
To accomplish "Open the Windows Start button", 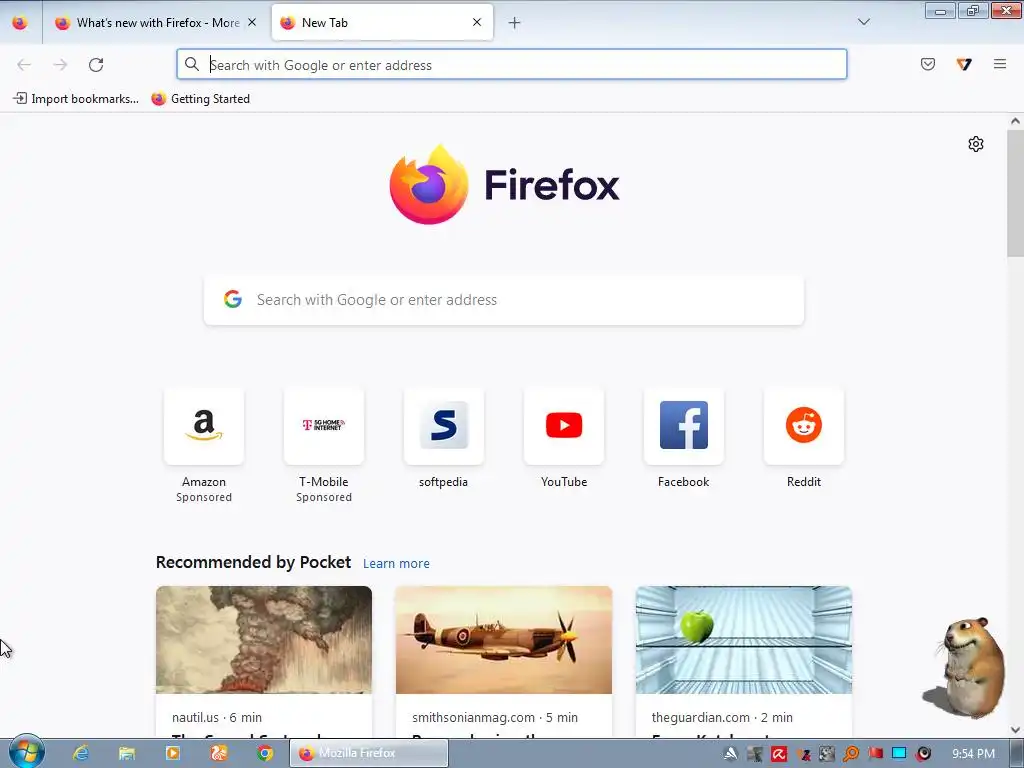I will (26, 752).
